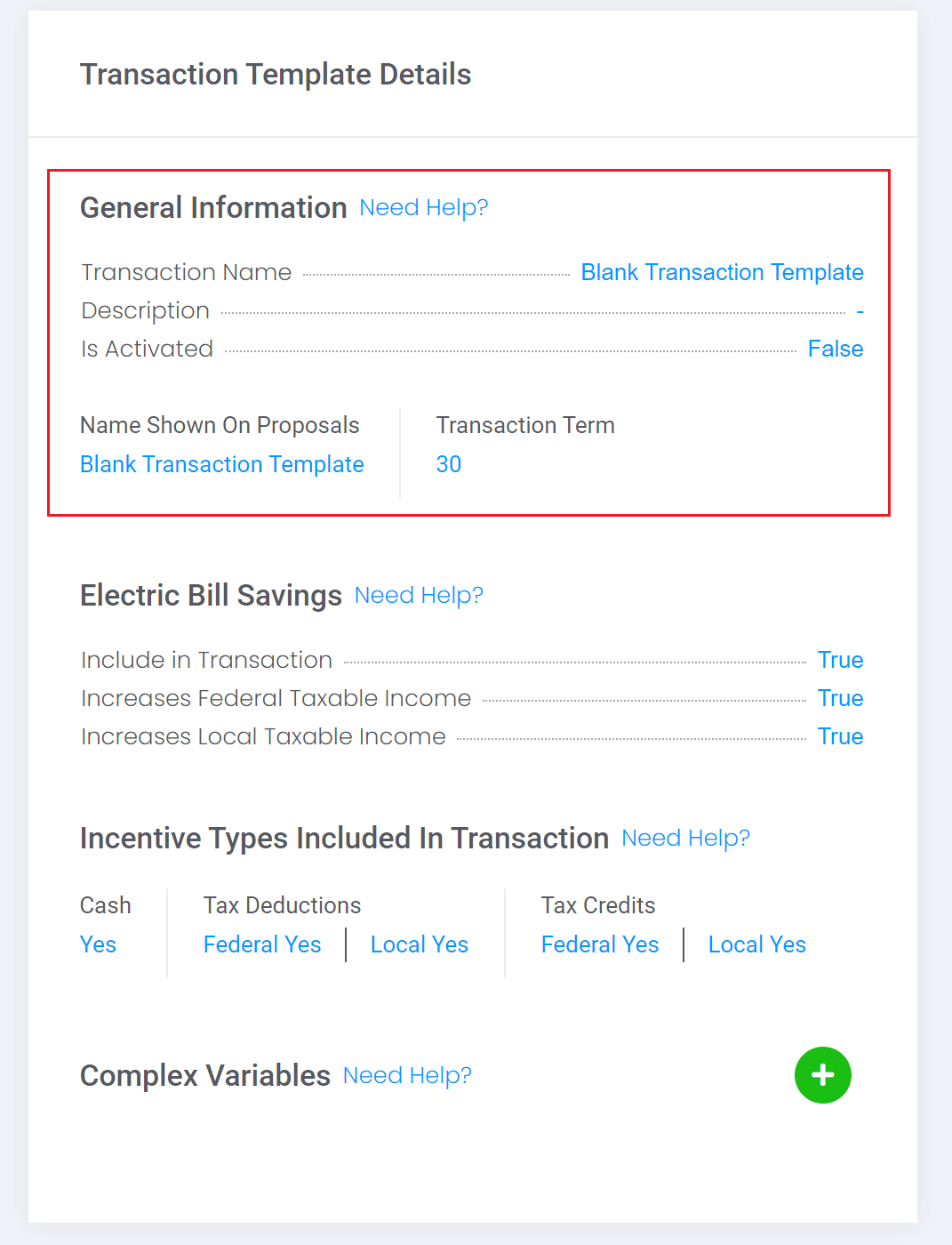This screenshot has height=1245, width=952.
Task: Click the Cash Yes value
Action: (98, 944)
